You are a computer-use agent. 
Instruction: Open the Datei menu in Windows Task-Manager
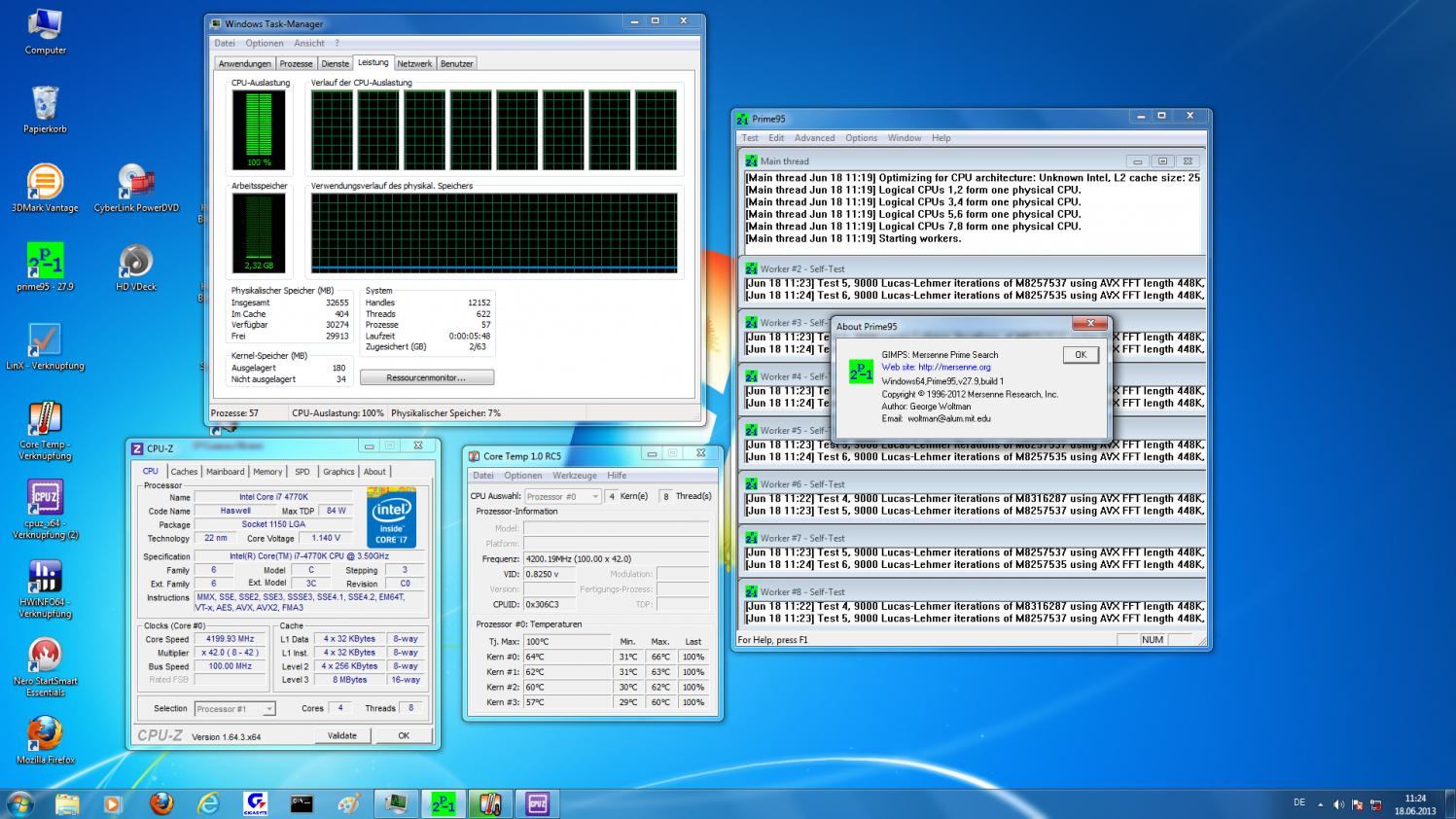pyautogui.click(x=225, y=43)
